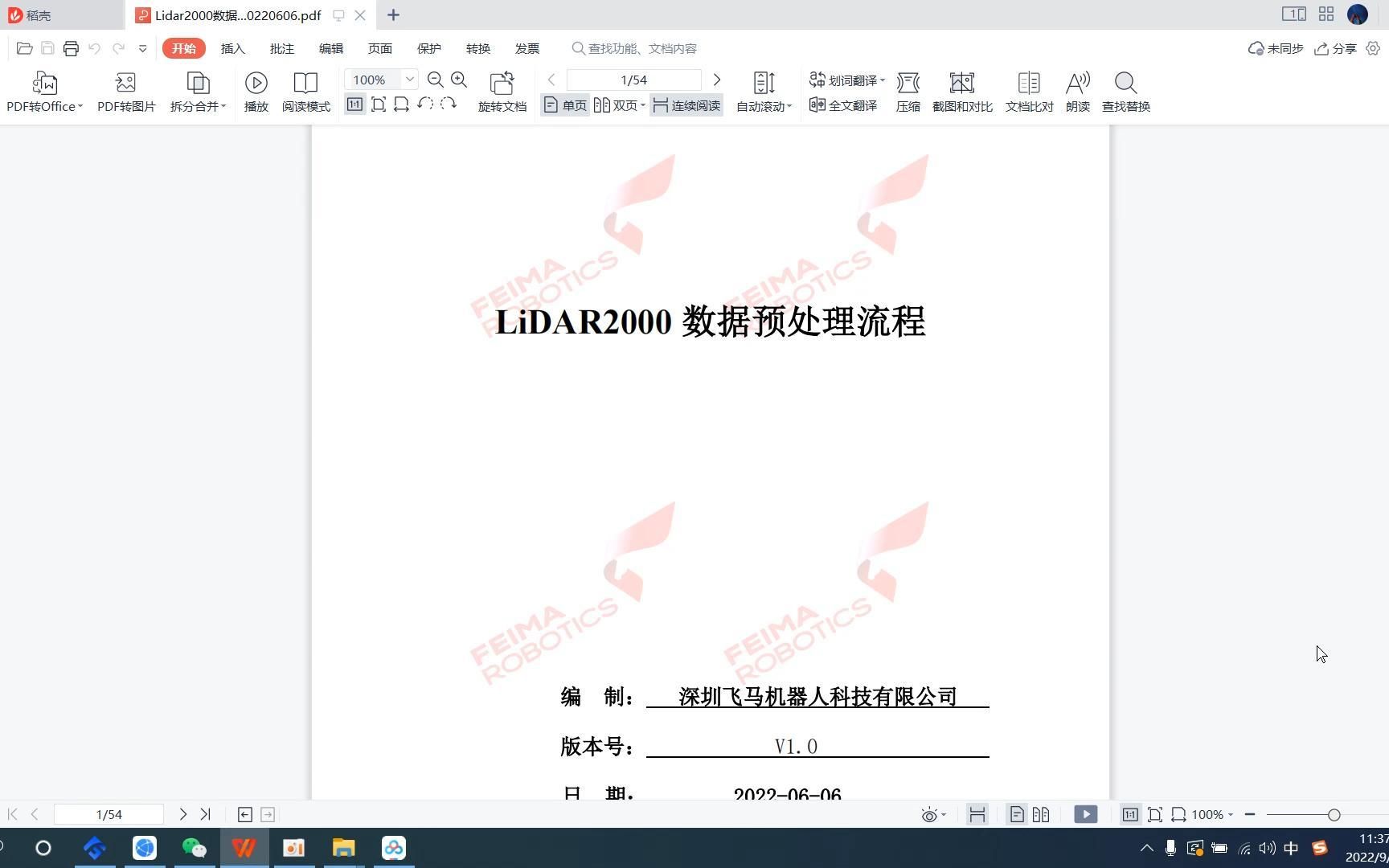Click the 分享 share button
1389x868 pixels.
(1335, 48)
